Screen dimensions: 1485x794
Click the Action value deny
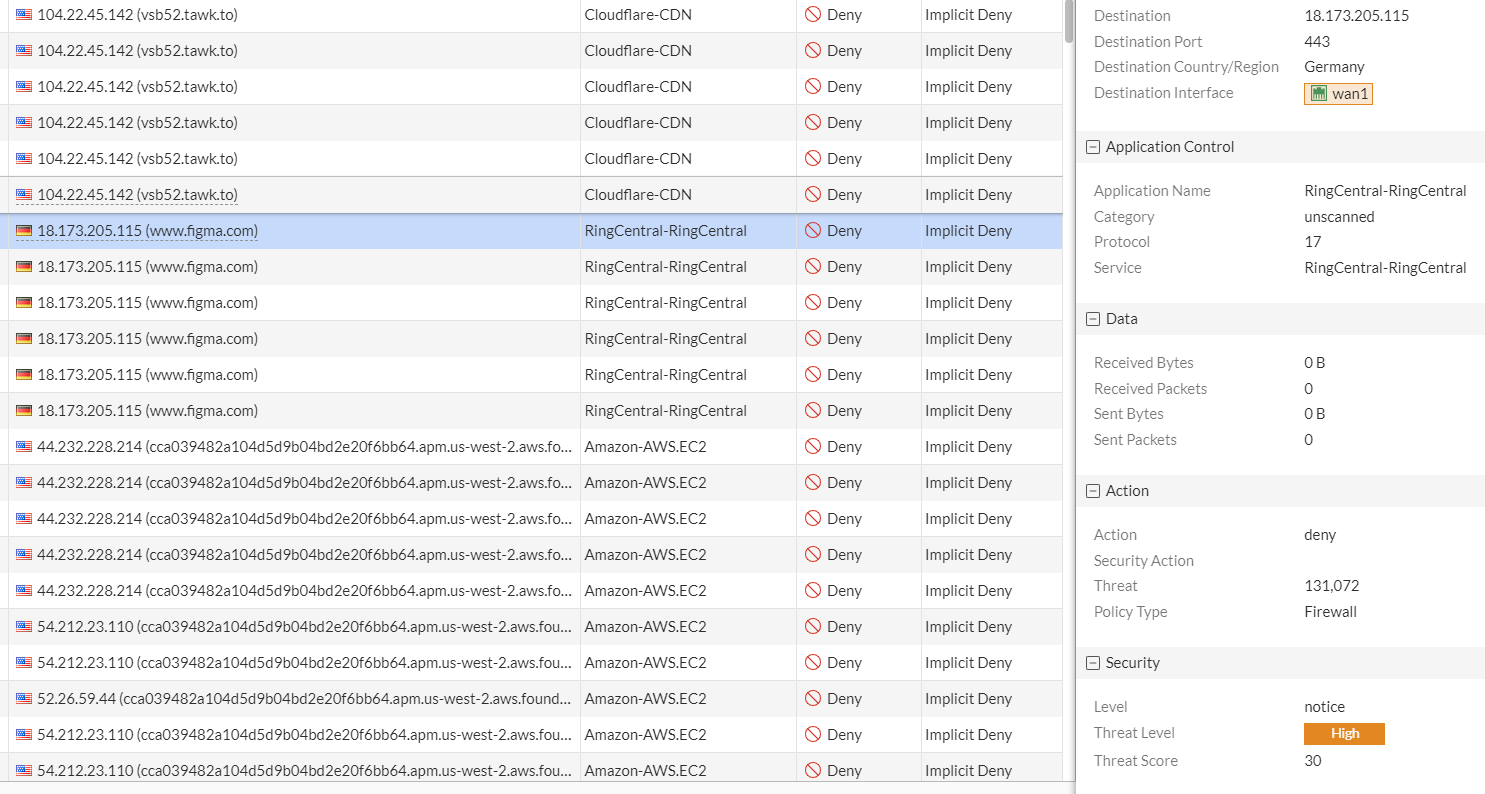pyautogui.click(x=1320, y=535)
